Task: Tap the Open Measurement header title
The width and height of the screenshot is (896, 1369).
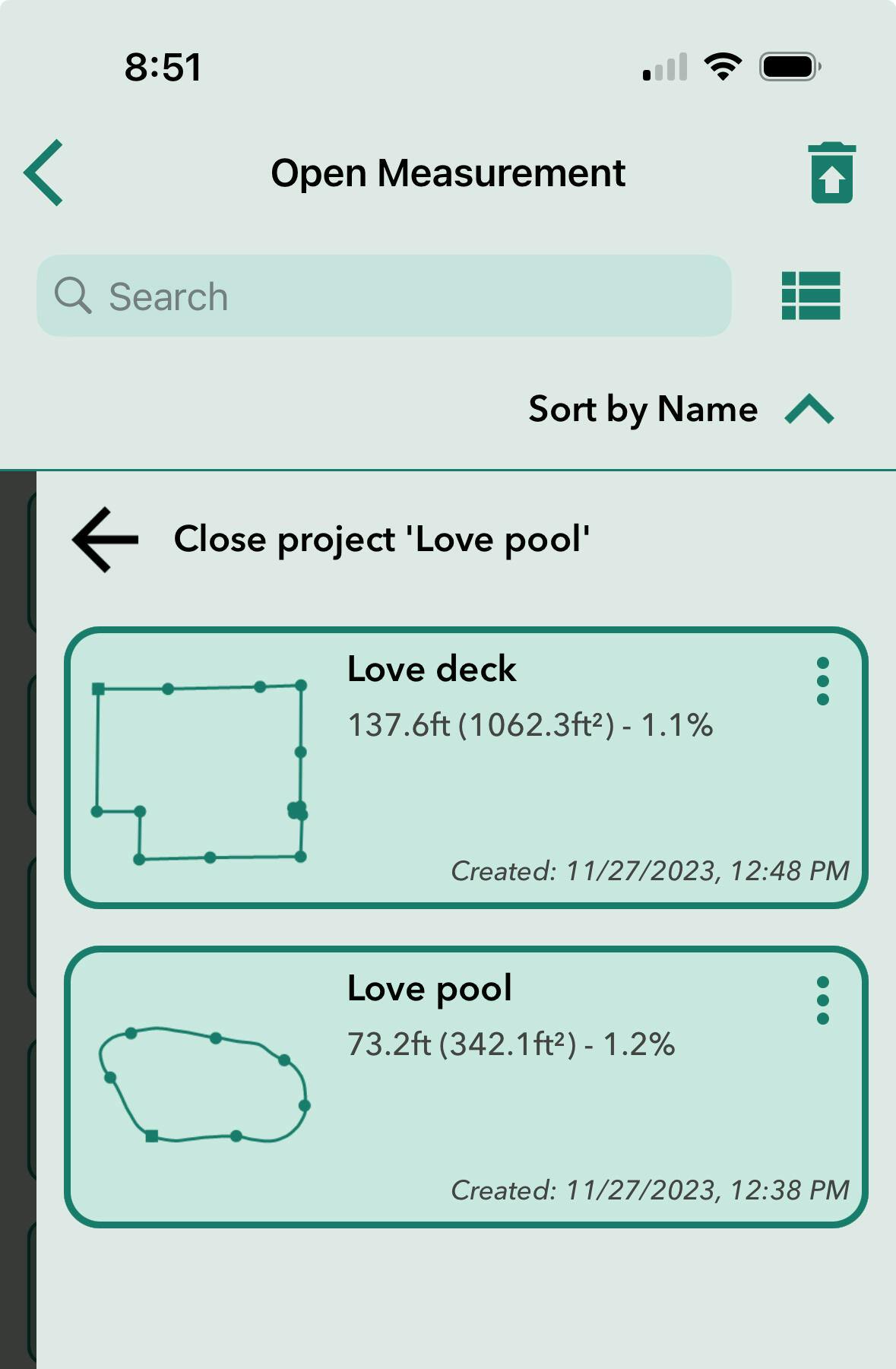Action: click(448, 173)
